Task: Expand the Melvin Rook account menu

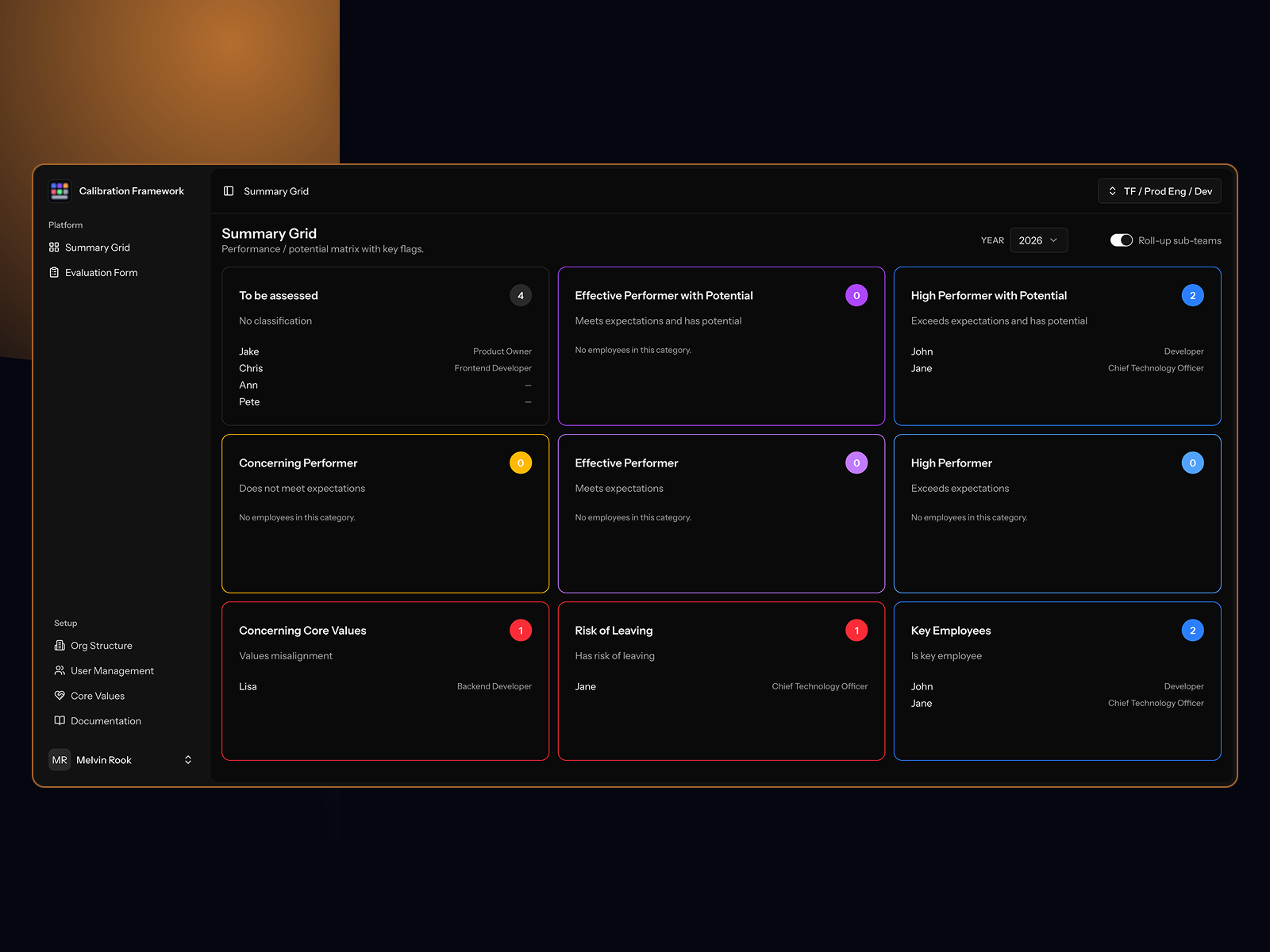Action: 188,760
